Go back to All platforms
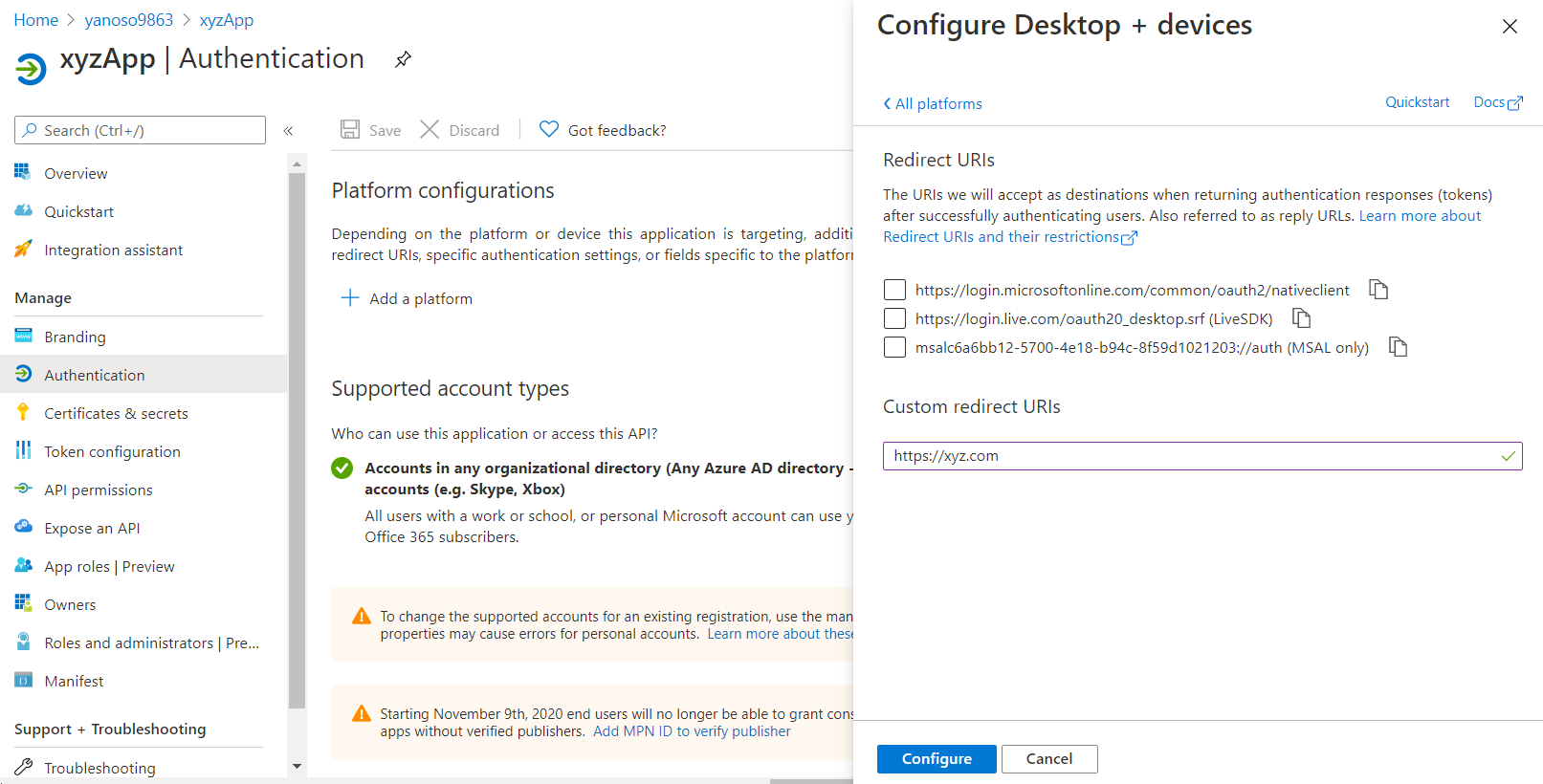 (x=933, y=103)
